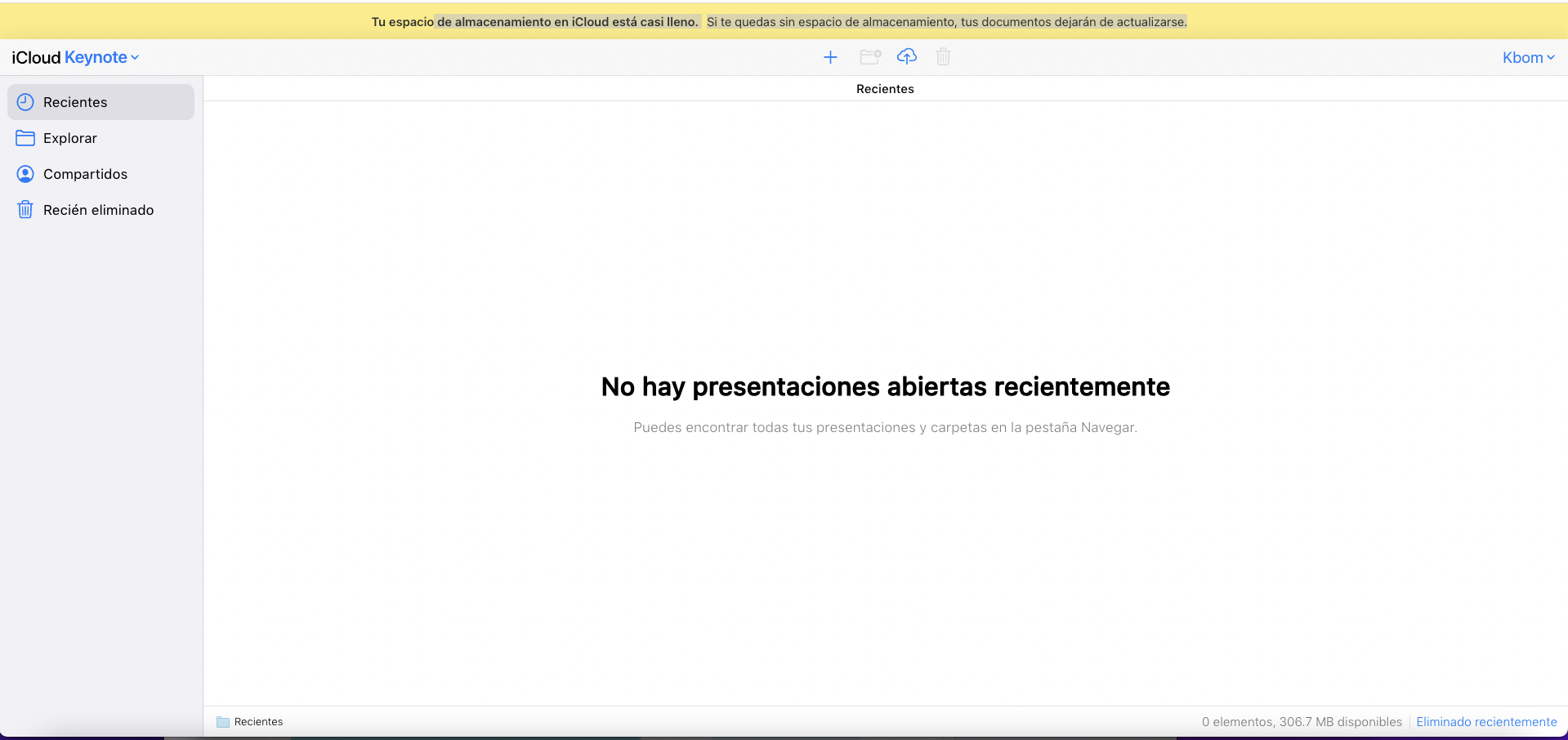Click the folder icon beside Explorar

[25, 138]
